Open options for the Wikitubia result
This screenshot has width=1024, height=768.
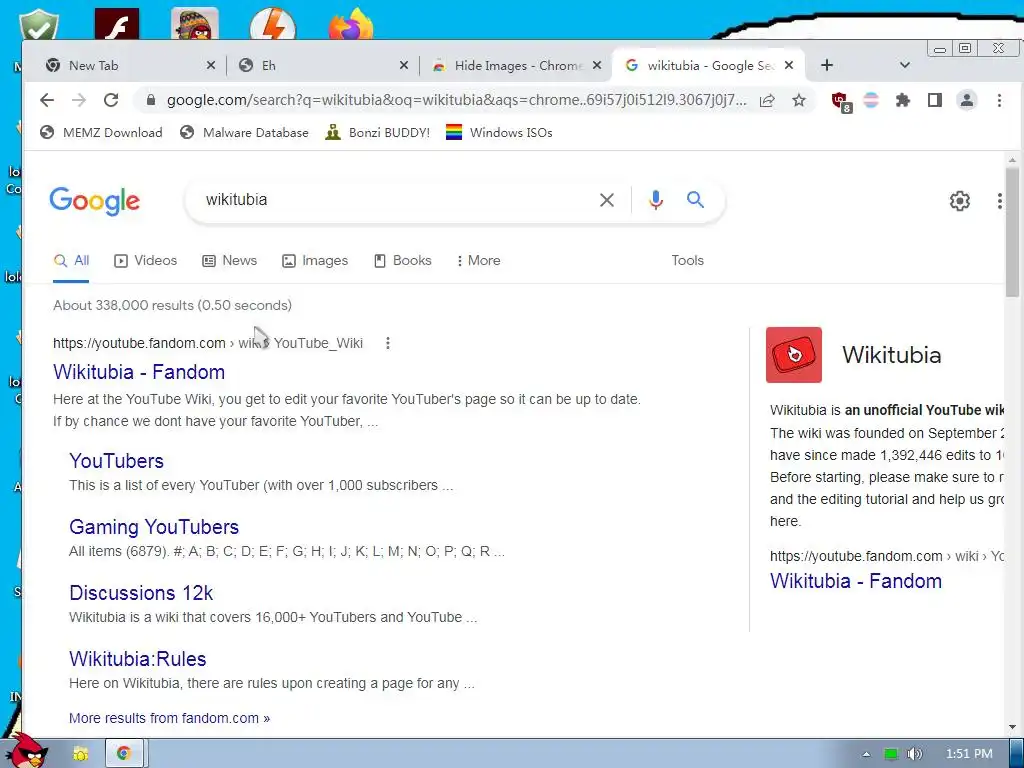pos(388,343)
